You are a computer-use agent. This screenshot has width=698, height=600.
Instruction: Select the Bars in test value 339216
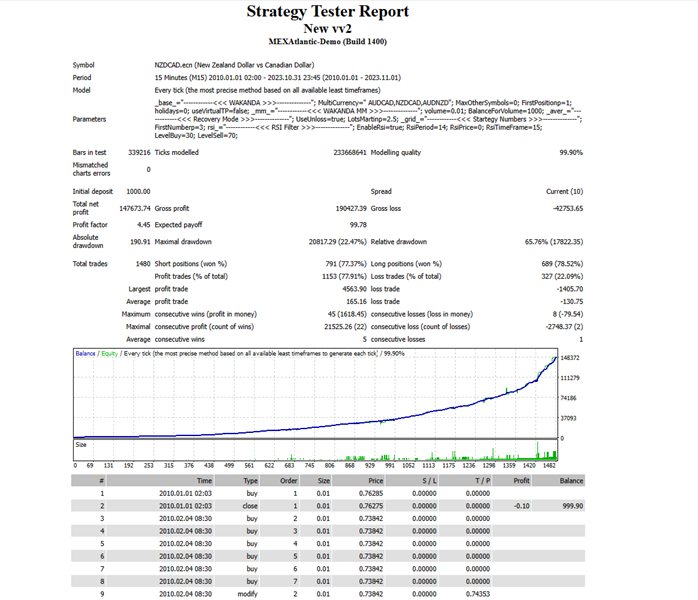139,152
